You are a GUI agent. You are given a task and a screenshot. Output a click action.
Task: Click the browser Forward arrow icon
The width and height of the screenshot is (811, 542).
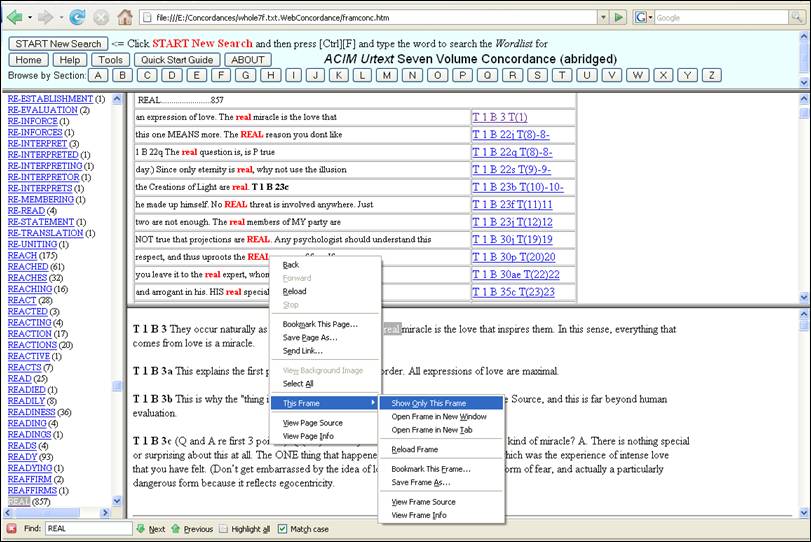click(46, 18)
